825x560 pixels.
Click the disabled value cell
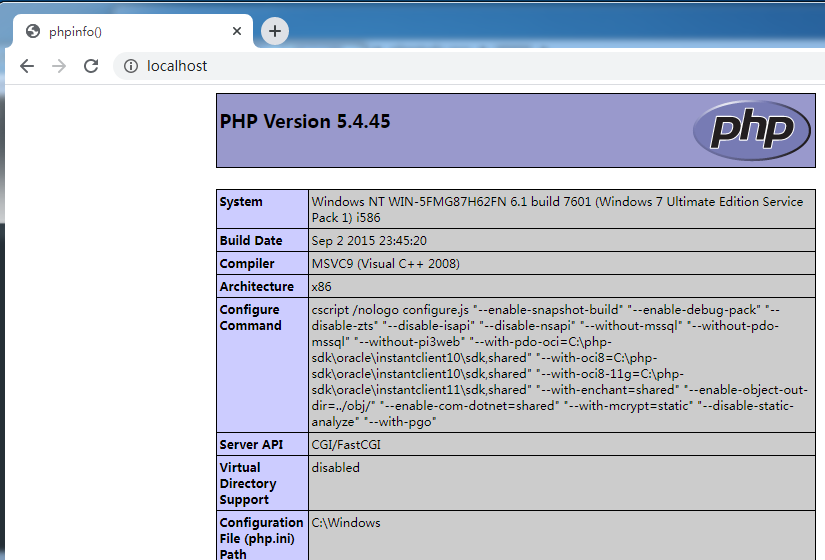click(x=562, y=483)
